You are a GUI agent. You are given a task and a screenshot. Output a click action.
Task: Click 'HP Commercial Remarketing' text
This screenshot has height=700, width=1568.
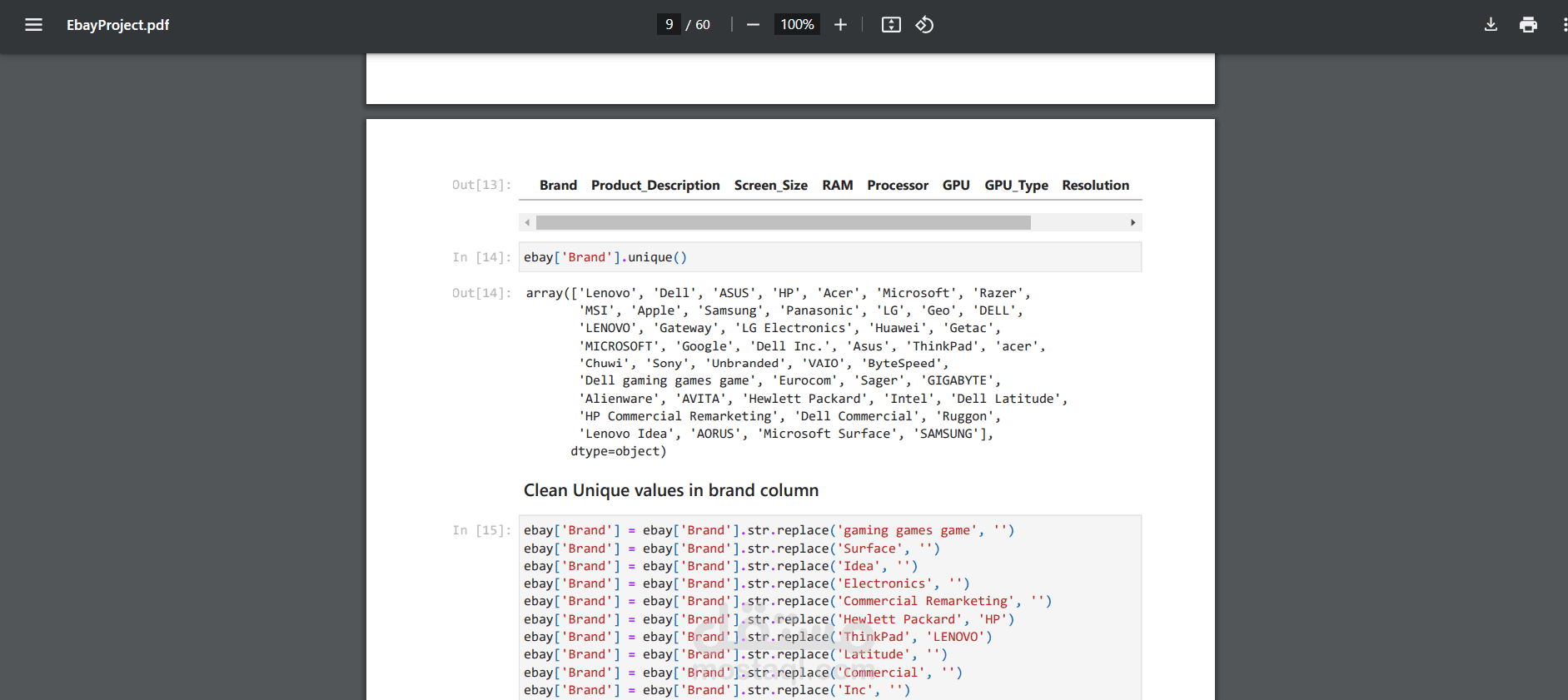pyautogui.click(x=679, y=416)
